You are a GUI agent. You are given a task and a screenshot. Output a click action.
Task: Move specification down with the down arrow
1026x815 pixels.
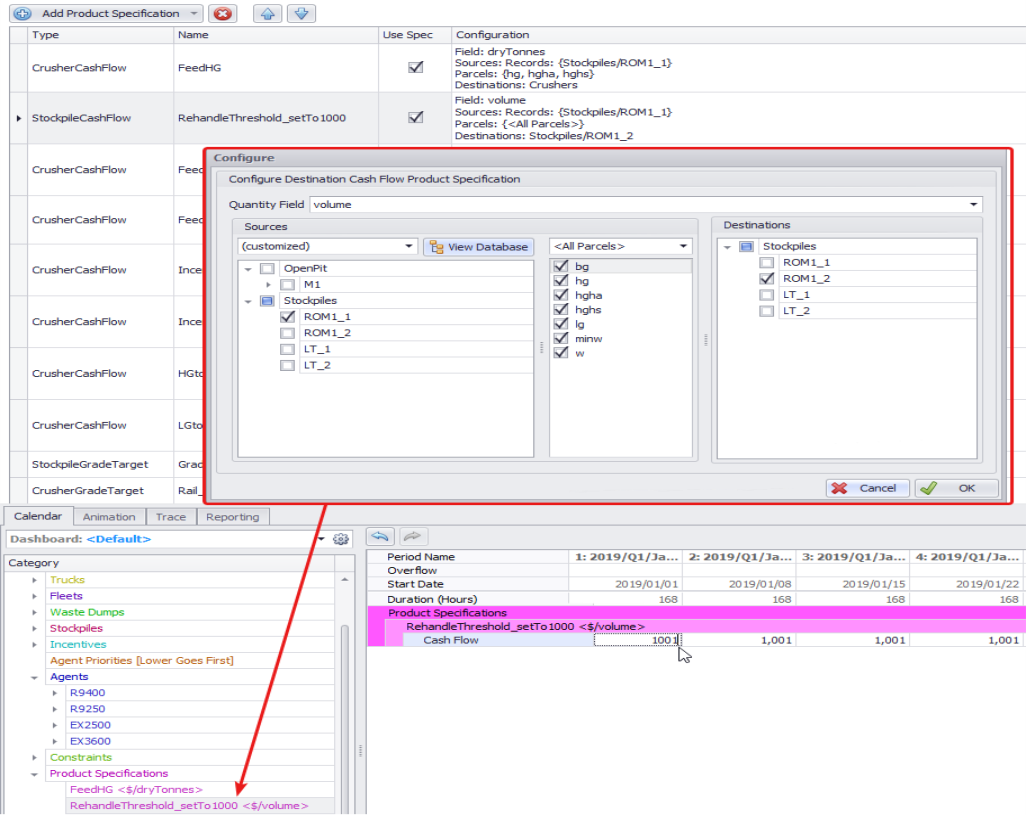click(302, 14)
